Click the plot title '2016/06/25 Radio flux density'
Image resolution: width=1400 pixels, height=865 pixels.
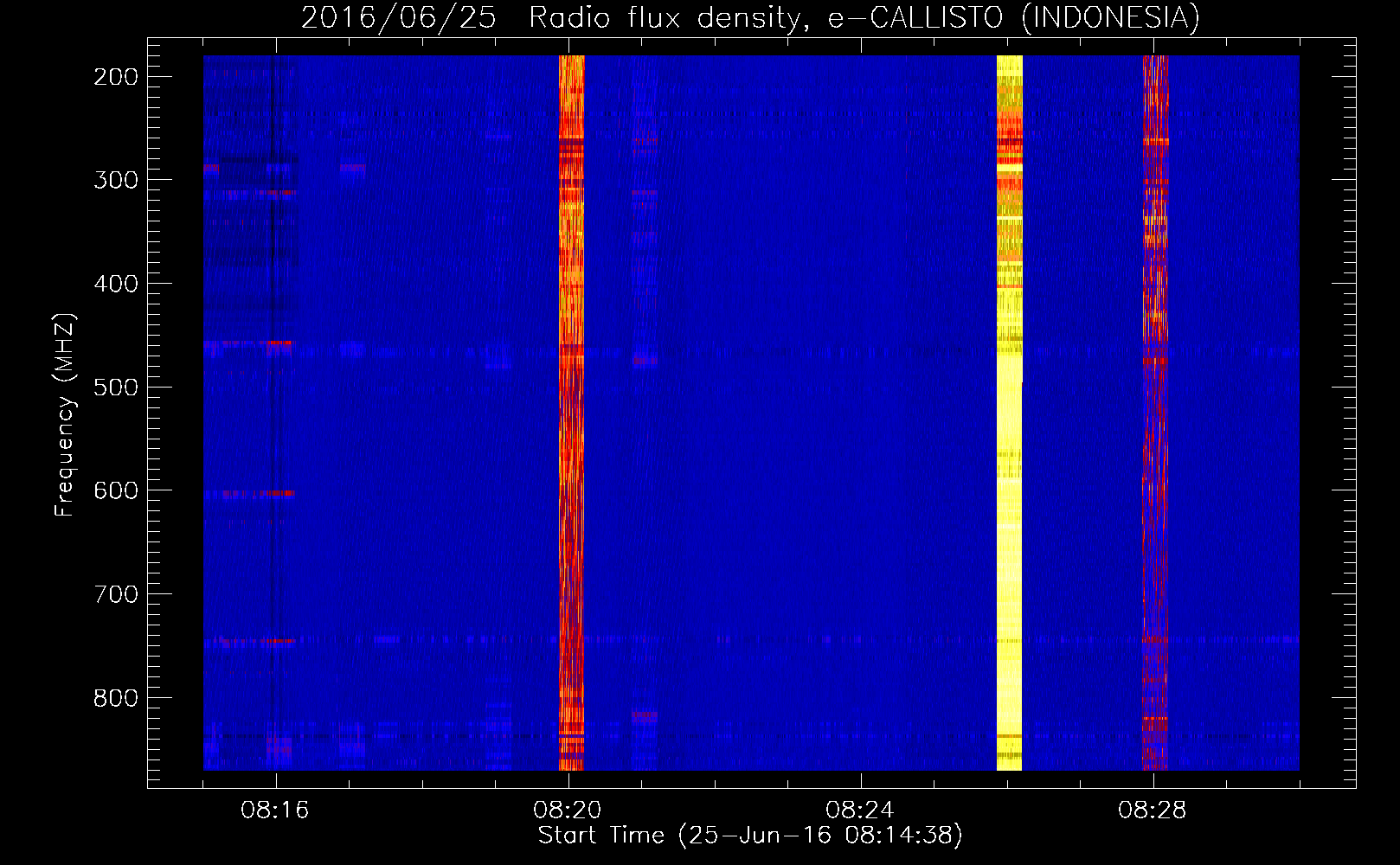tap(751, 17)
